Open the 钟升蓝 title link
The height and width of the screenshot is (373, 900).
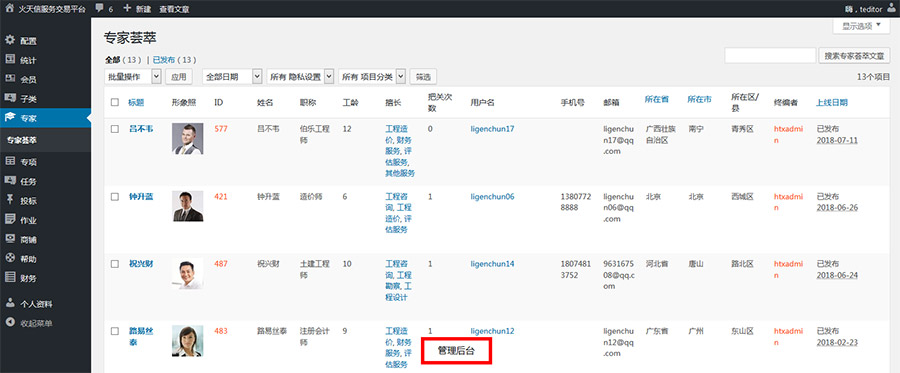(141, 197)
